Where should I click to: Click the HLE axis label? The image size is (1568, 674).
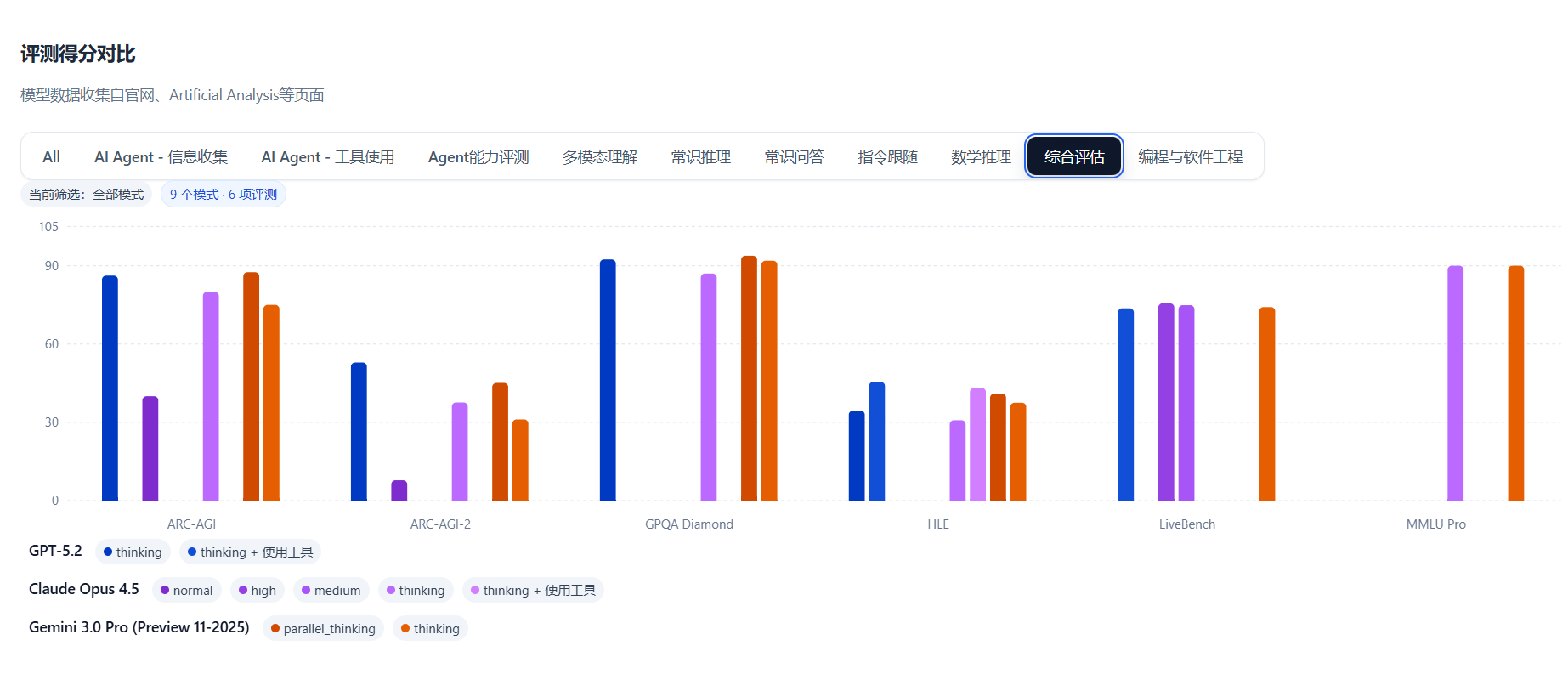pyautogui.click(x=937, y=524)
